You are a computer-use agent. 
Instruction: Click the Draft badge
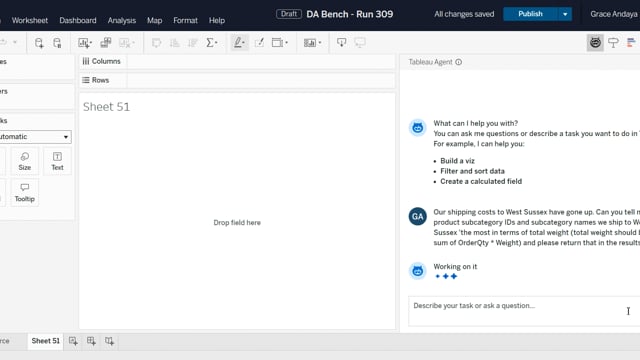[x=289, y=14]
